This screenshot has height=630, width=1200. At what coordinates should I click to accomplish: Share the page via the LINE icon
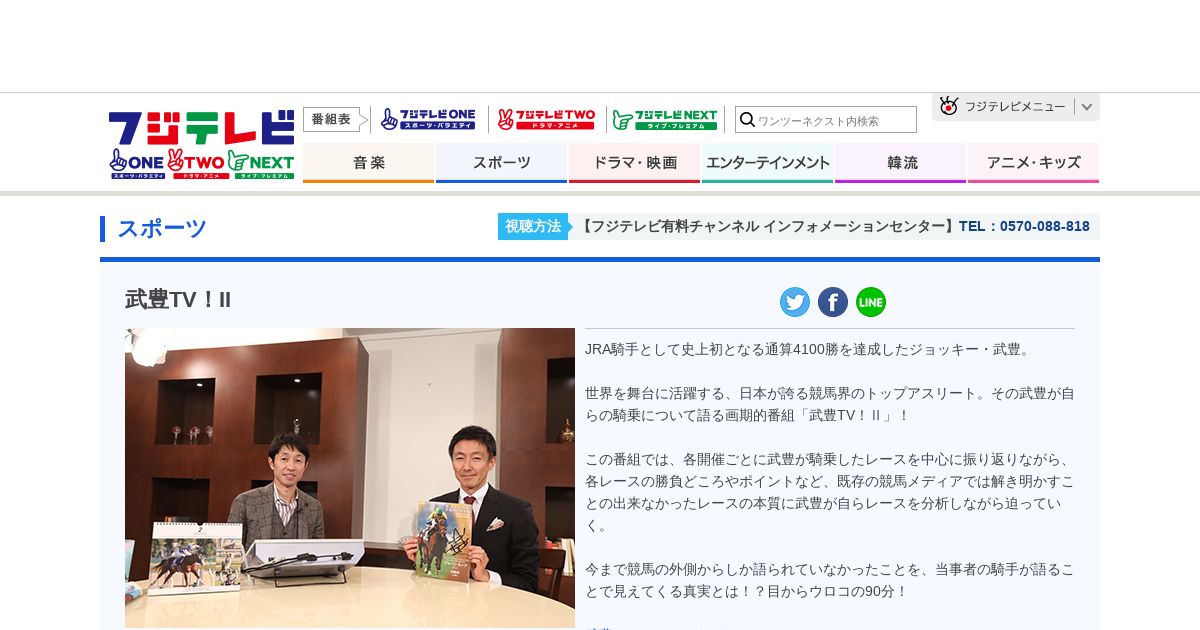[871, 302]
